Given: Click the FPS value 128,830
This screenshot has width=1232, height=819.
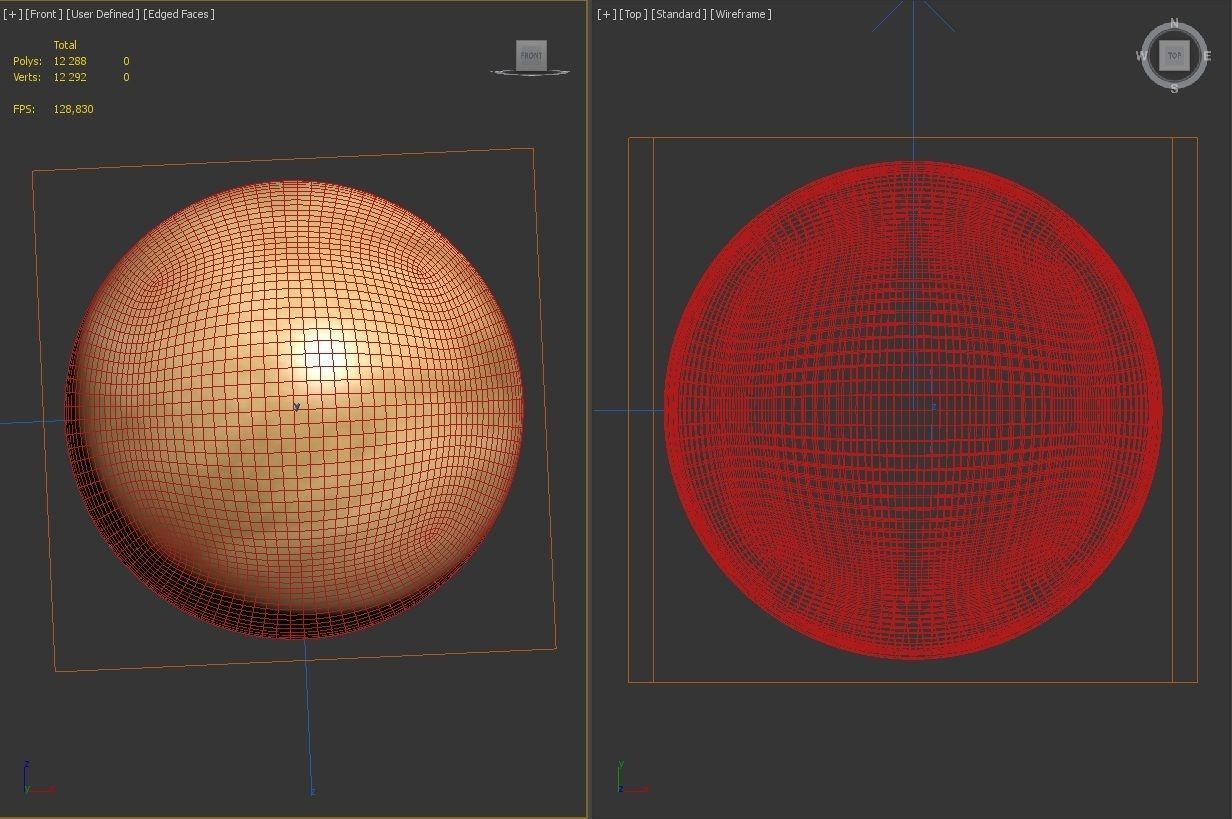Looking at the screenshot, I should tap(73, 109).
